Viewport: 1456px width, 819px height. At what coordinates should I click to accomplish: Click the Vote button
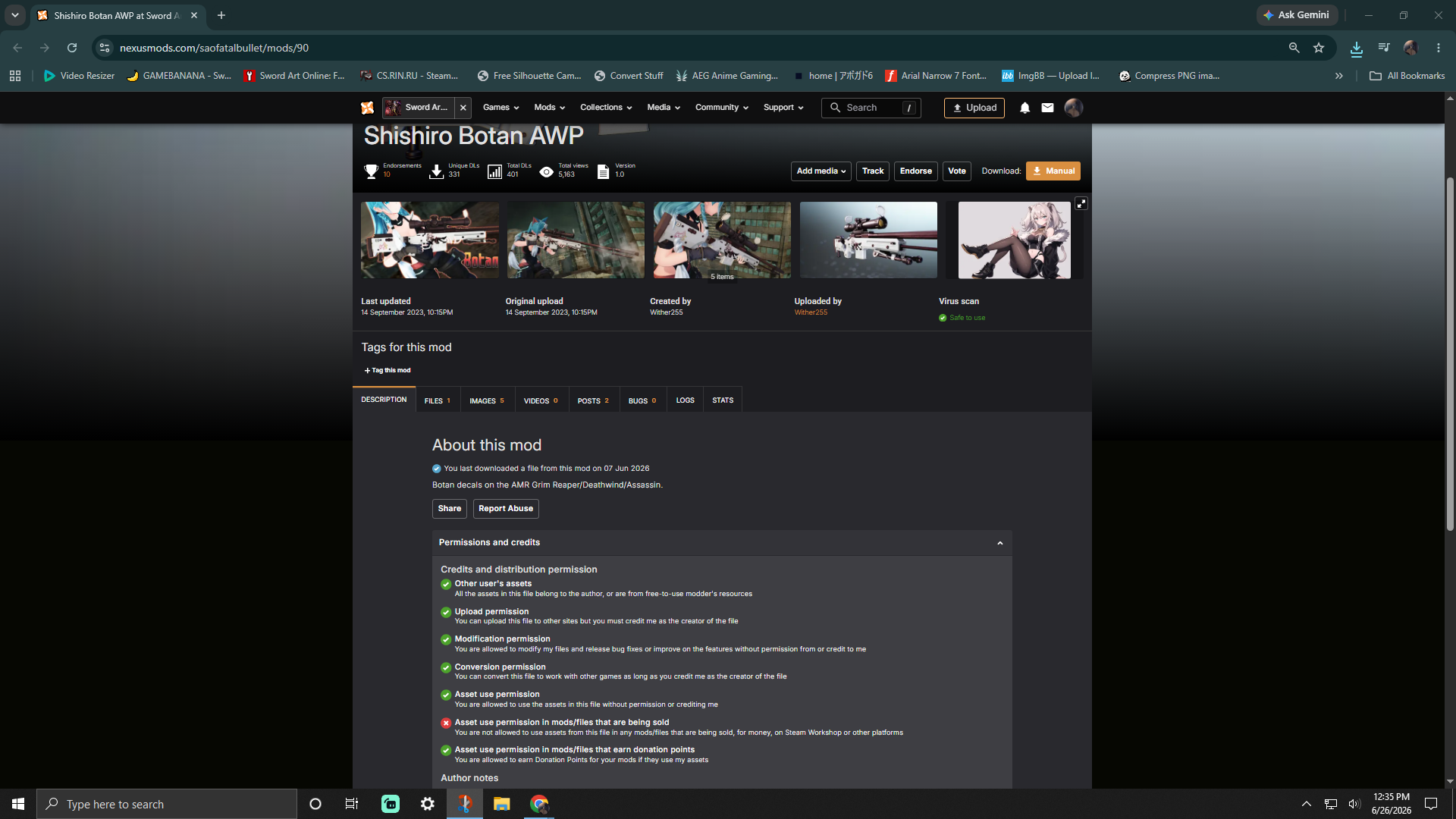tap(957, 171)
